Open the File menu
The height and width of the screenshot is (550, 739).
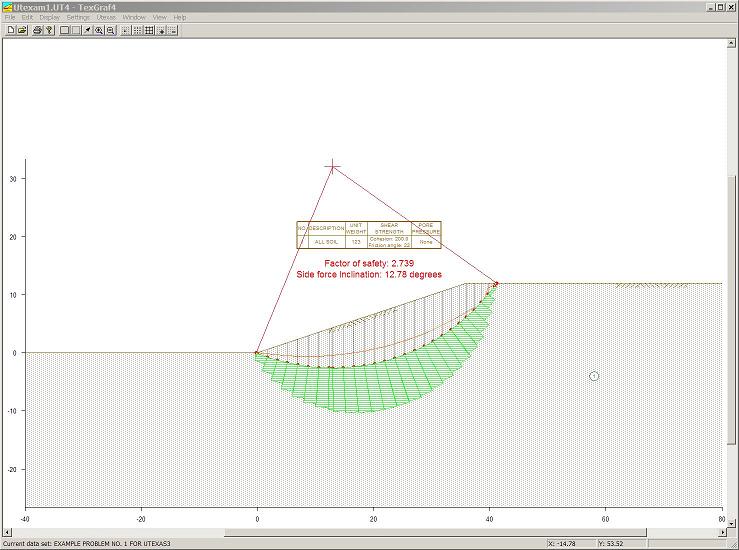pyautogui.click(x=10, y=17)
